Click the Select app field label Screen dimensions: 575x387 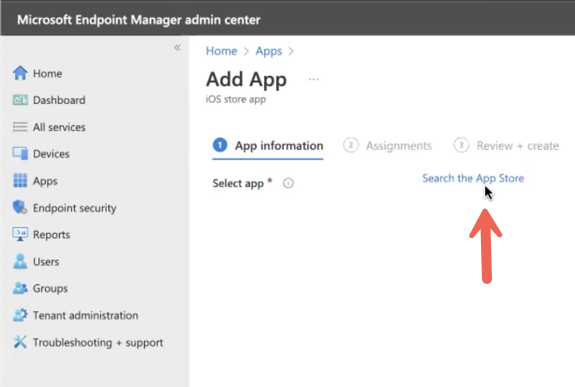click(238, 183)
